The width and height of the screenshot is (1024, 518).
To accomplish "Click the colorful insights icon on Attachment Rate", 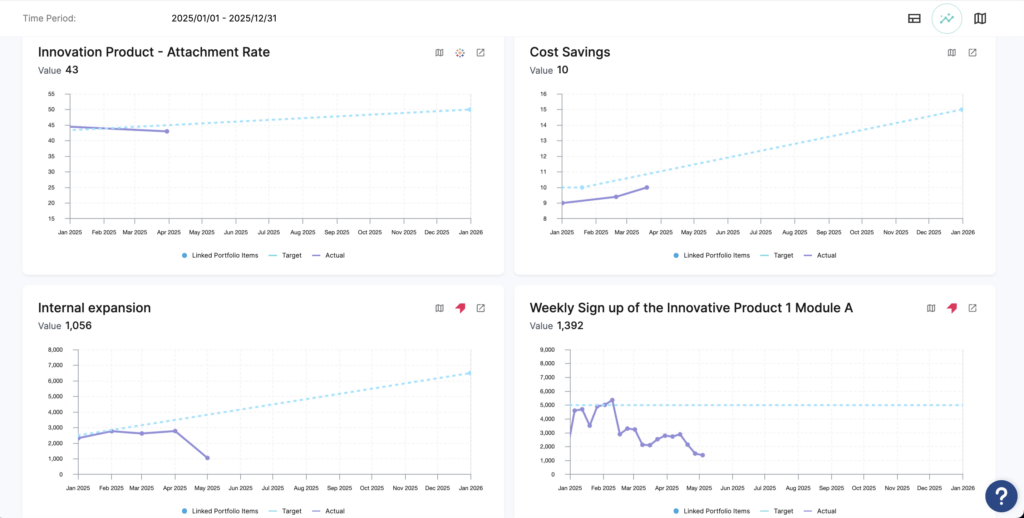I will [x=460, y=53].
